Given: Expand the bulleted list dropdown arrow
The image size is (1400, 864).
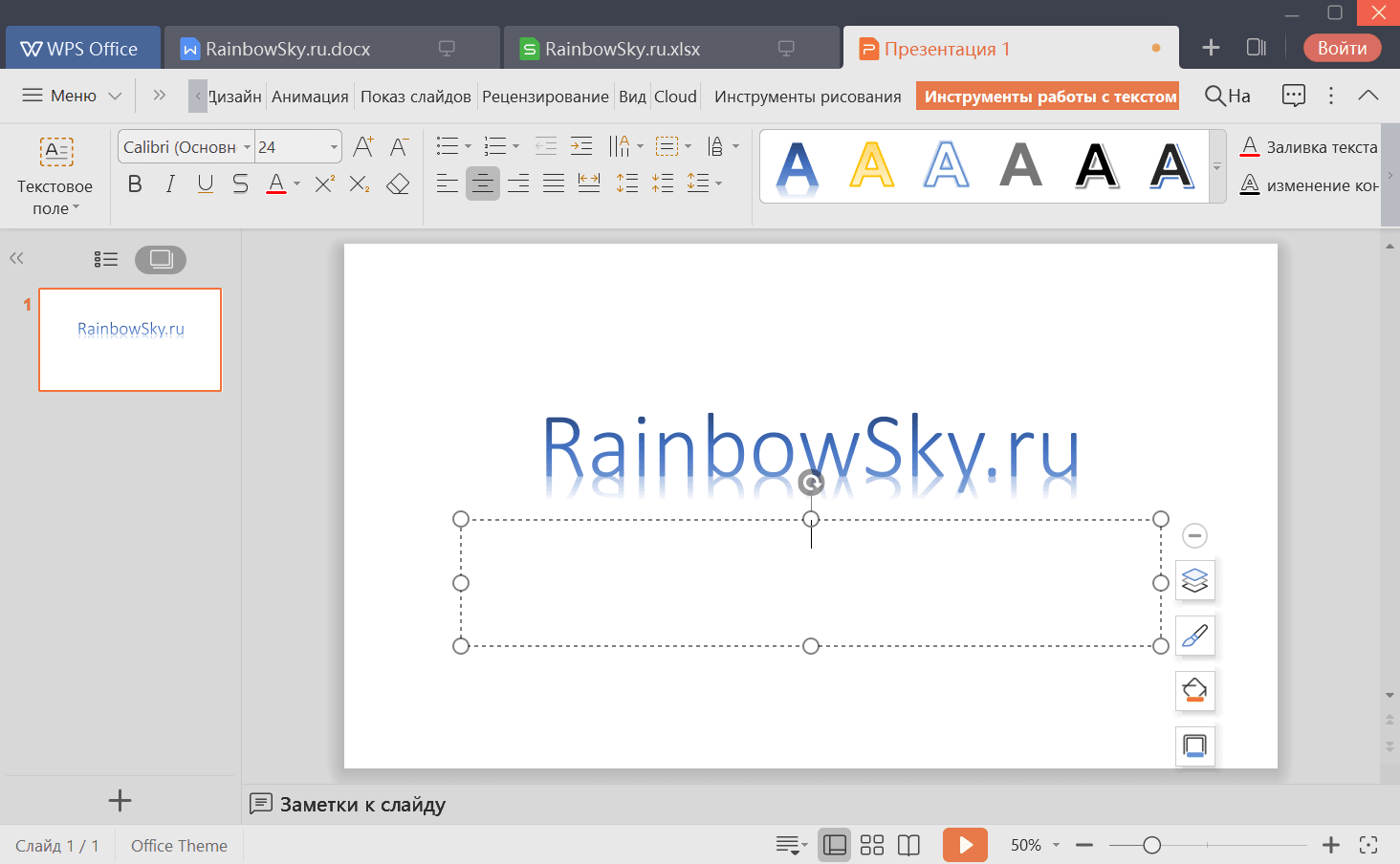Looking at the screenshot, I should pos(468,146).
